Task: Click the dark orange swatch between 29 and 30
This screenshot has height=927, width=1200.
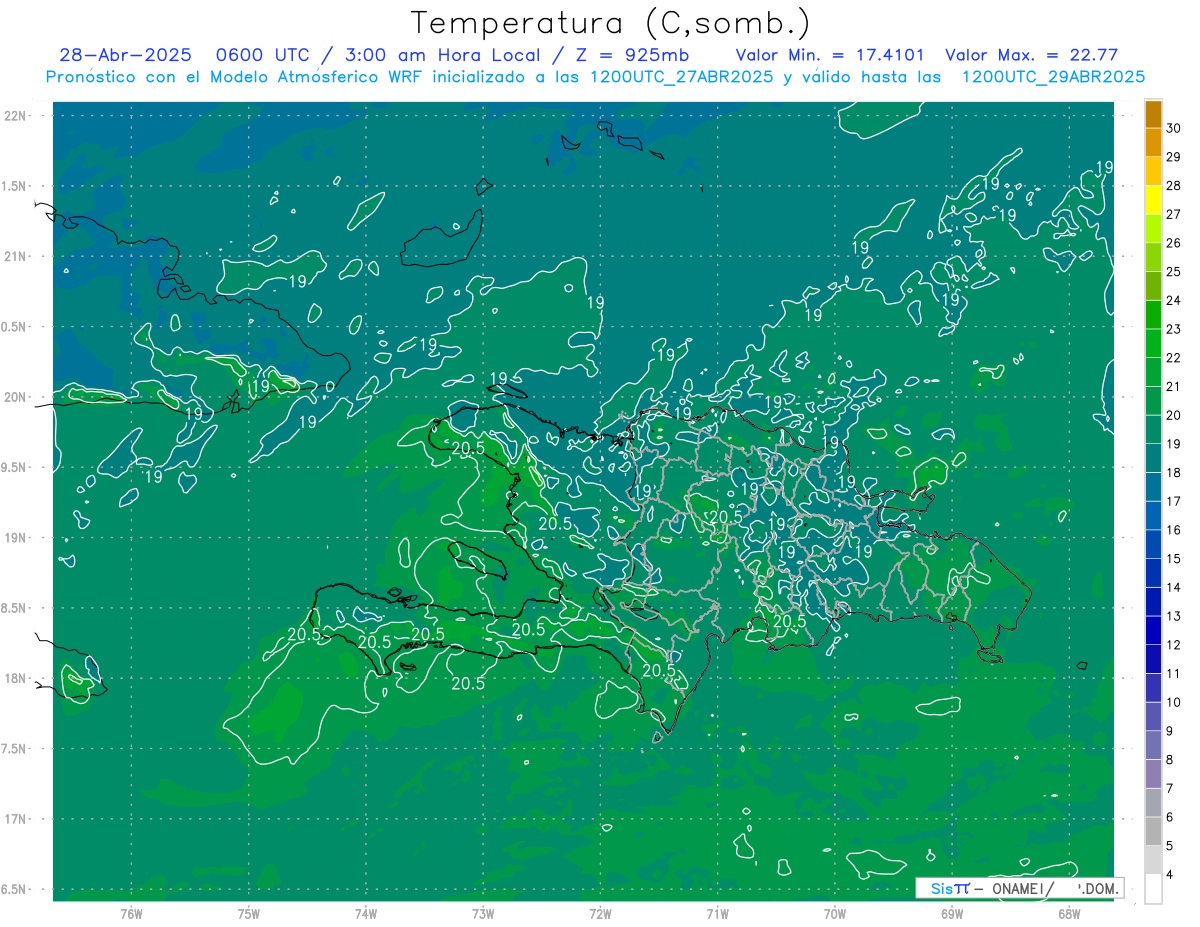Action: tap(1153, 143)
